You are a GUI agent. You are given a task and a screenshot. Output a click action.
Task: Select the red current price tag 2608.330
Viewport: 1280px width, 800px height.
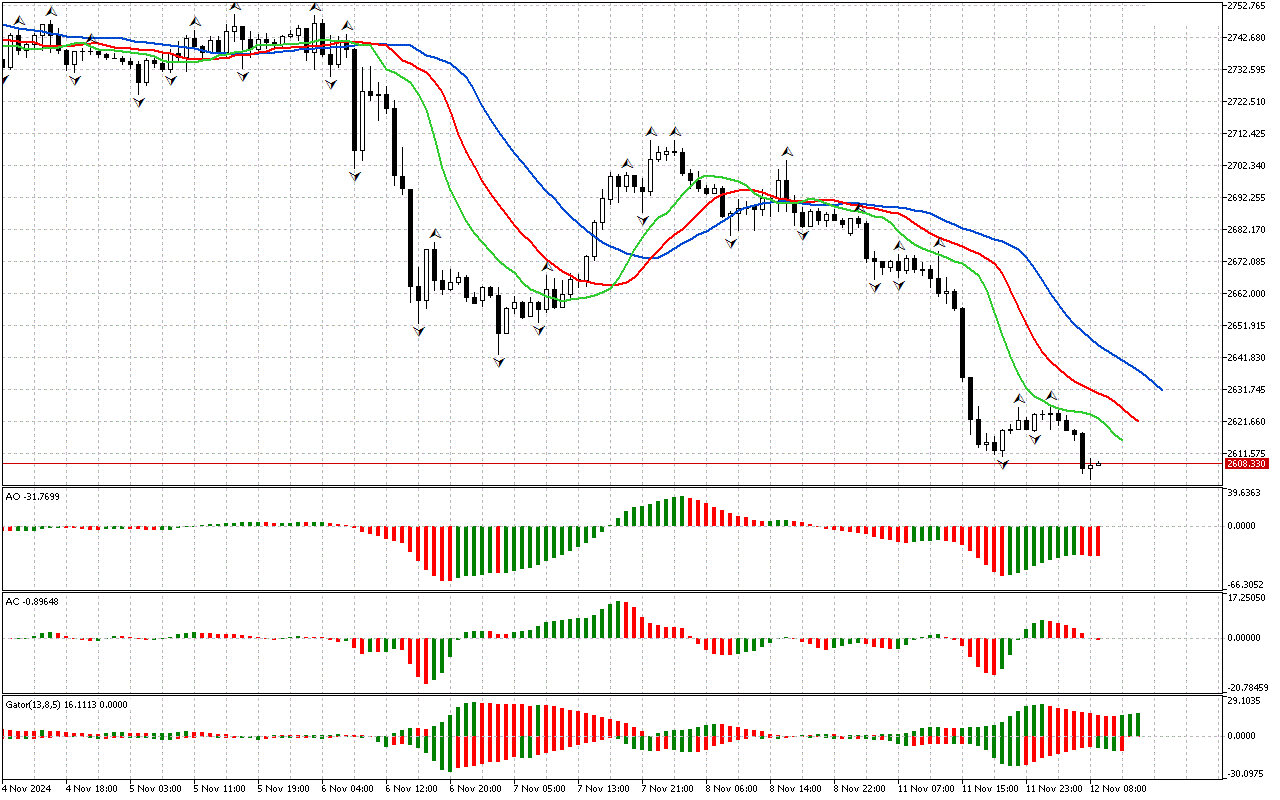point(1248,463)
